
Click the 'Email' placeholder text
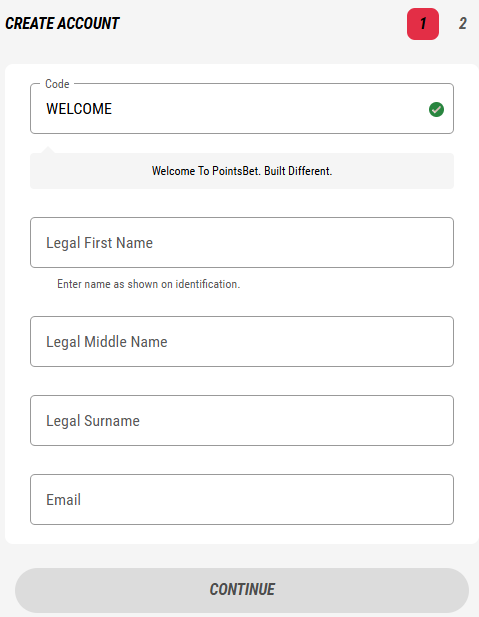63,500
